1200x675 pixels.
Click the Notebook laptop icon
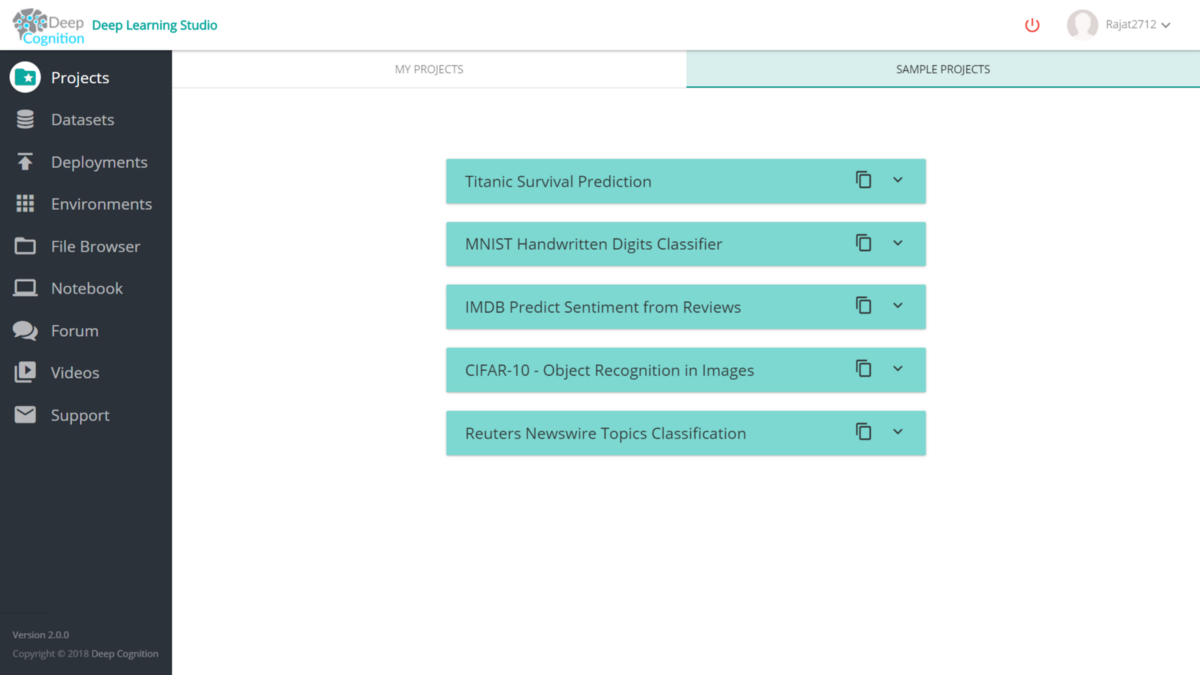(x=25, y=288)
